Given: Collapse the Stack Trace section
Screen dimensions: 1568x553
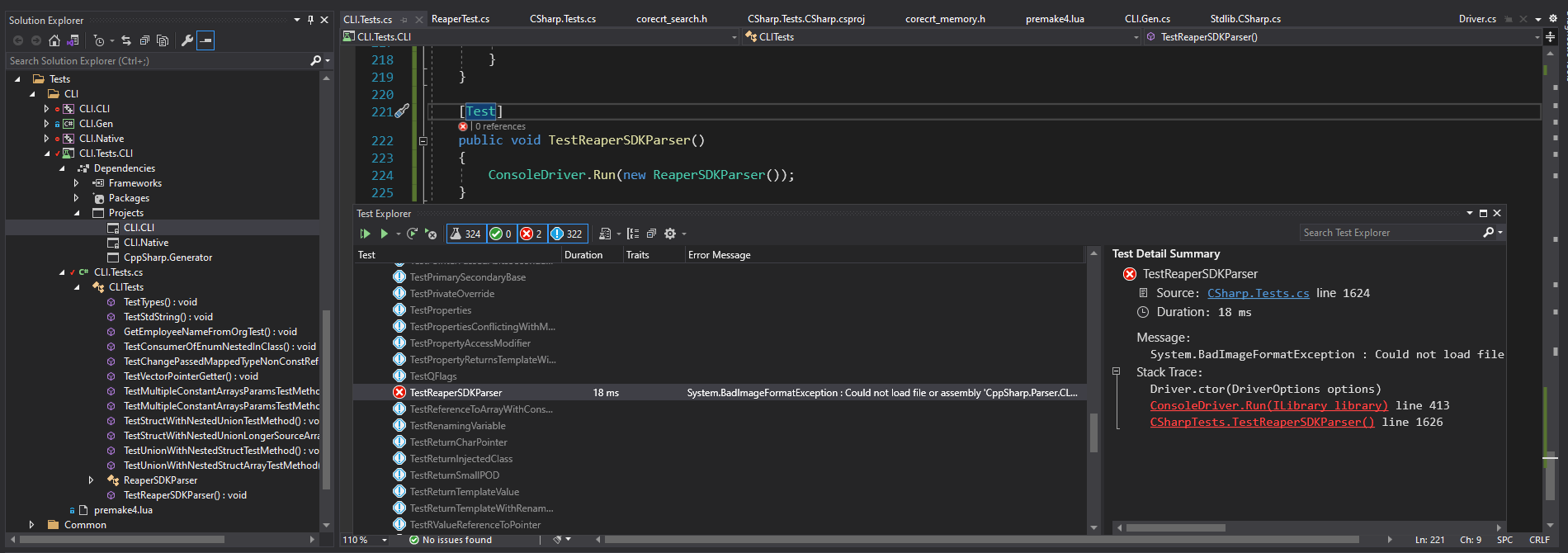Looking at the screenshot, I should 1116,371.
